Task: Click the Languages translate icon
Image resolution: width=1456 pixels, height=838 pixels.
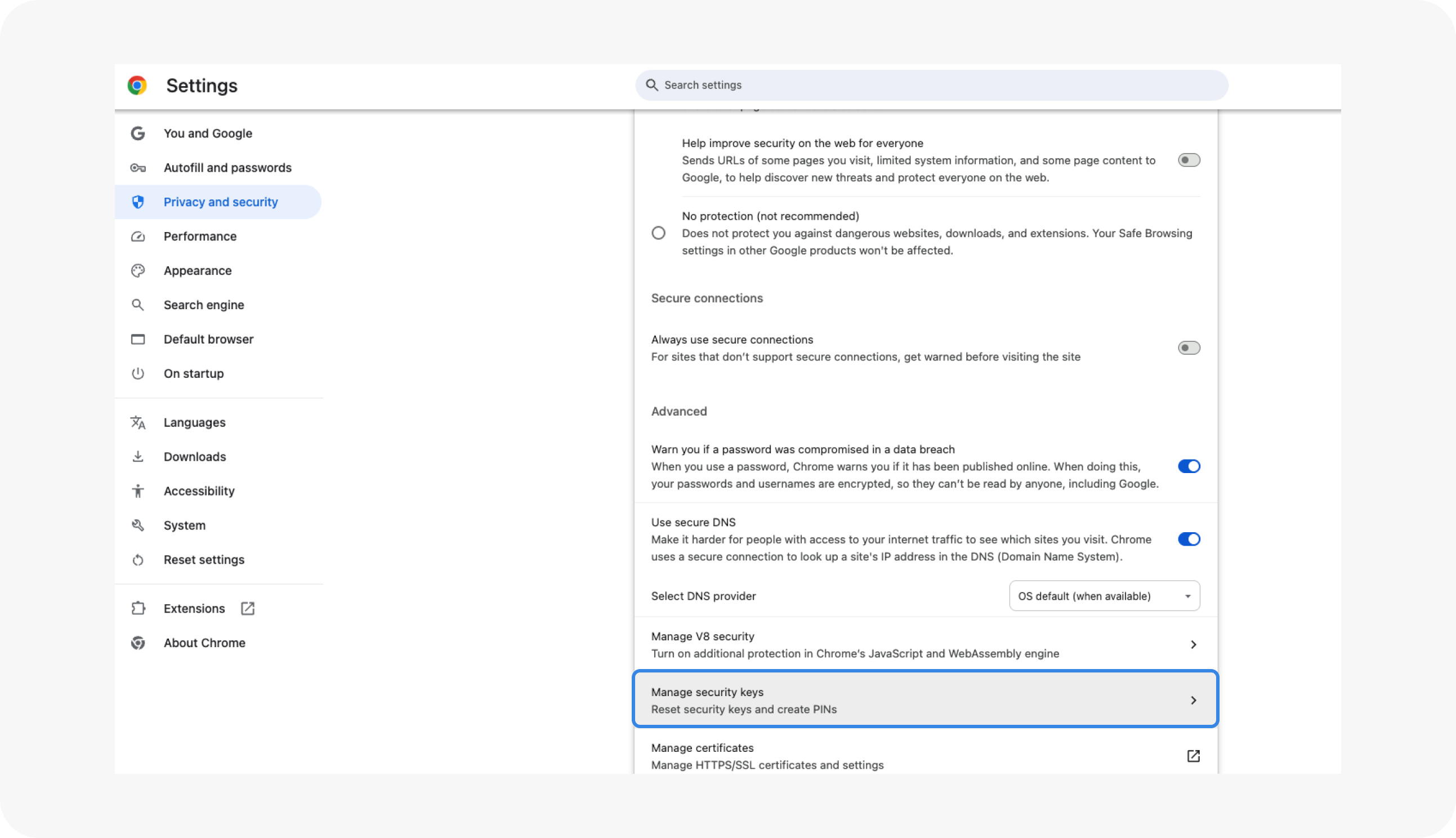Action: (137, 422)
